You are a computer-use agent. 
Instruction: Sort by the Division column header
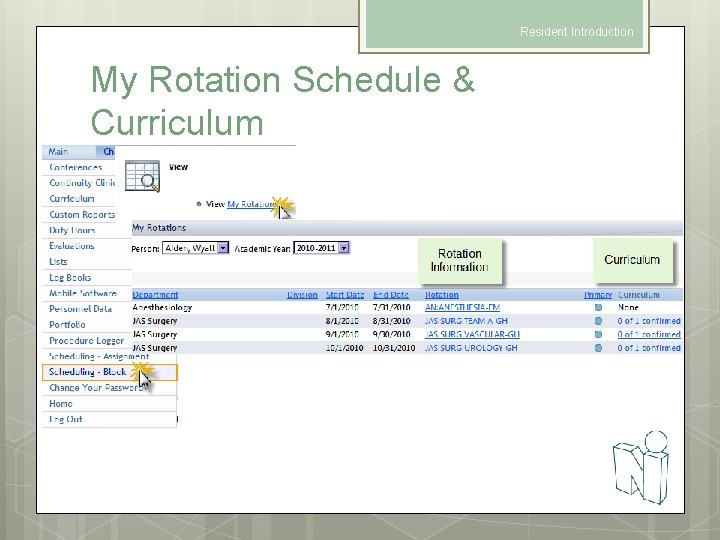pyautogui.click(x=302, y=295)
